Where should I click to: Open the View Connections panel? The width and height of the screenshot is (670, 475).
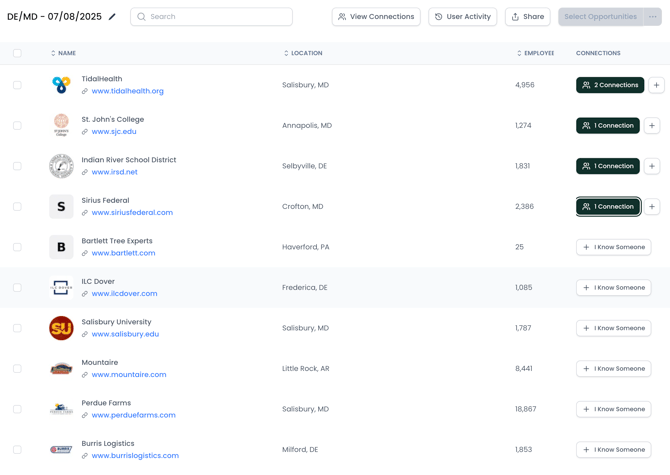[376, 17]
